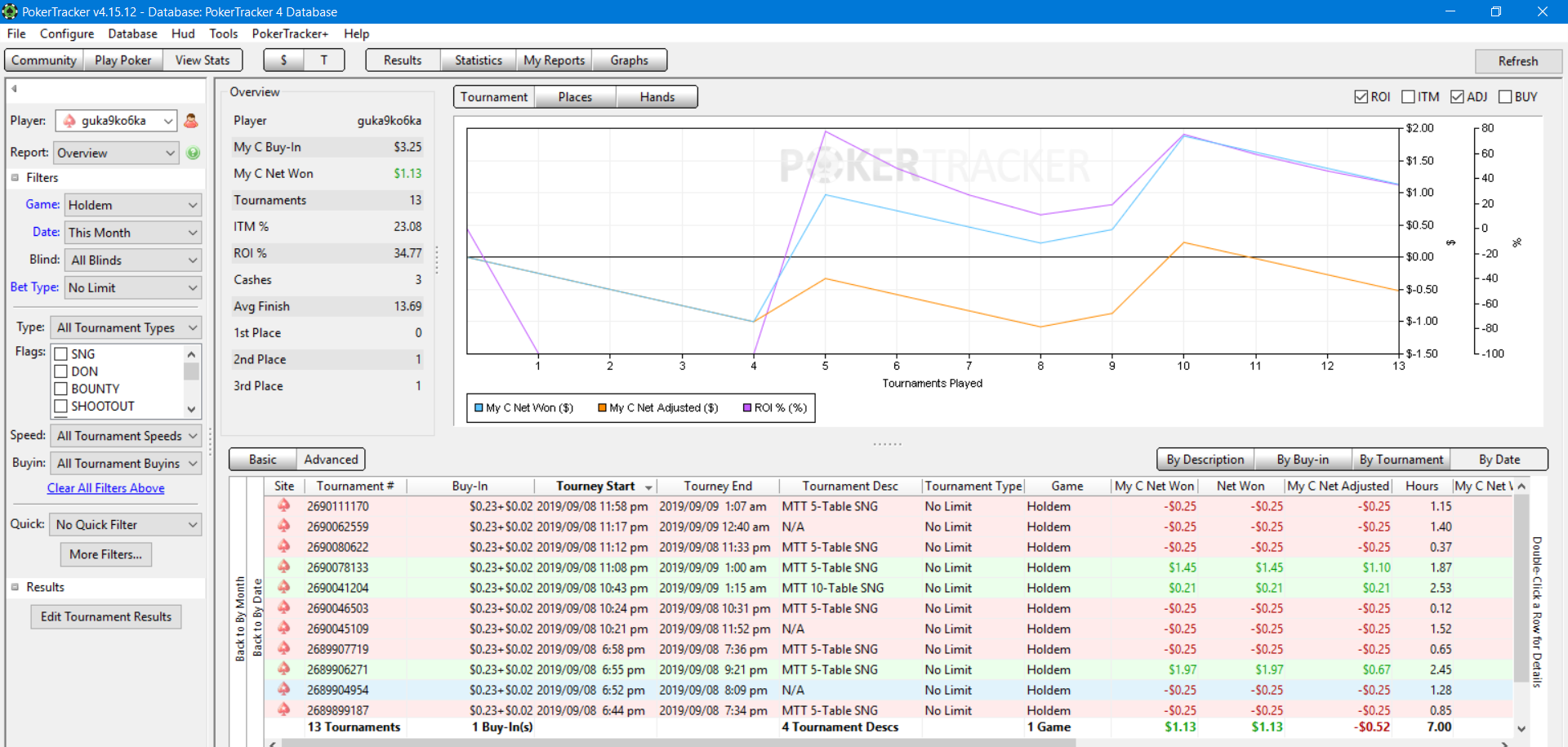Image resolution: width=1568 pixels, height=747 pixels.
Task: Click site icon for tournament 2689904954
Action: (x=283, y=690)
